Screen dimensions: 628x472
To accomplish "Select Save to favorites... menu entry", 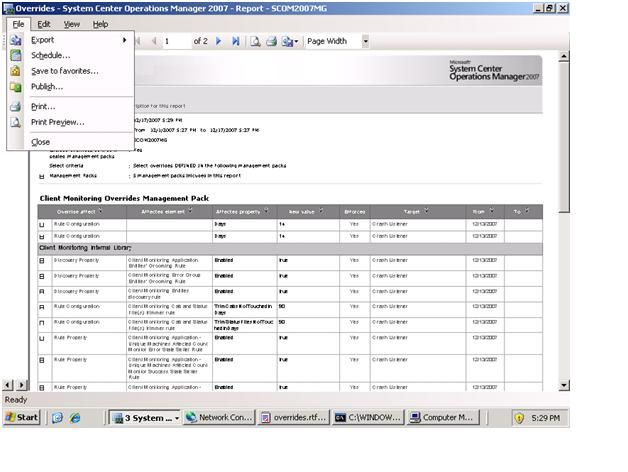I will pyautogui.click(x=70, y=71).
